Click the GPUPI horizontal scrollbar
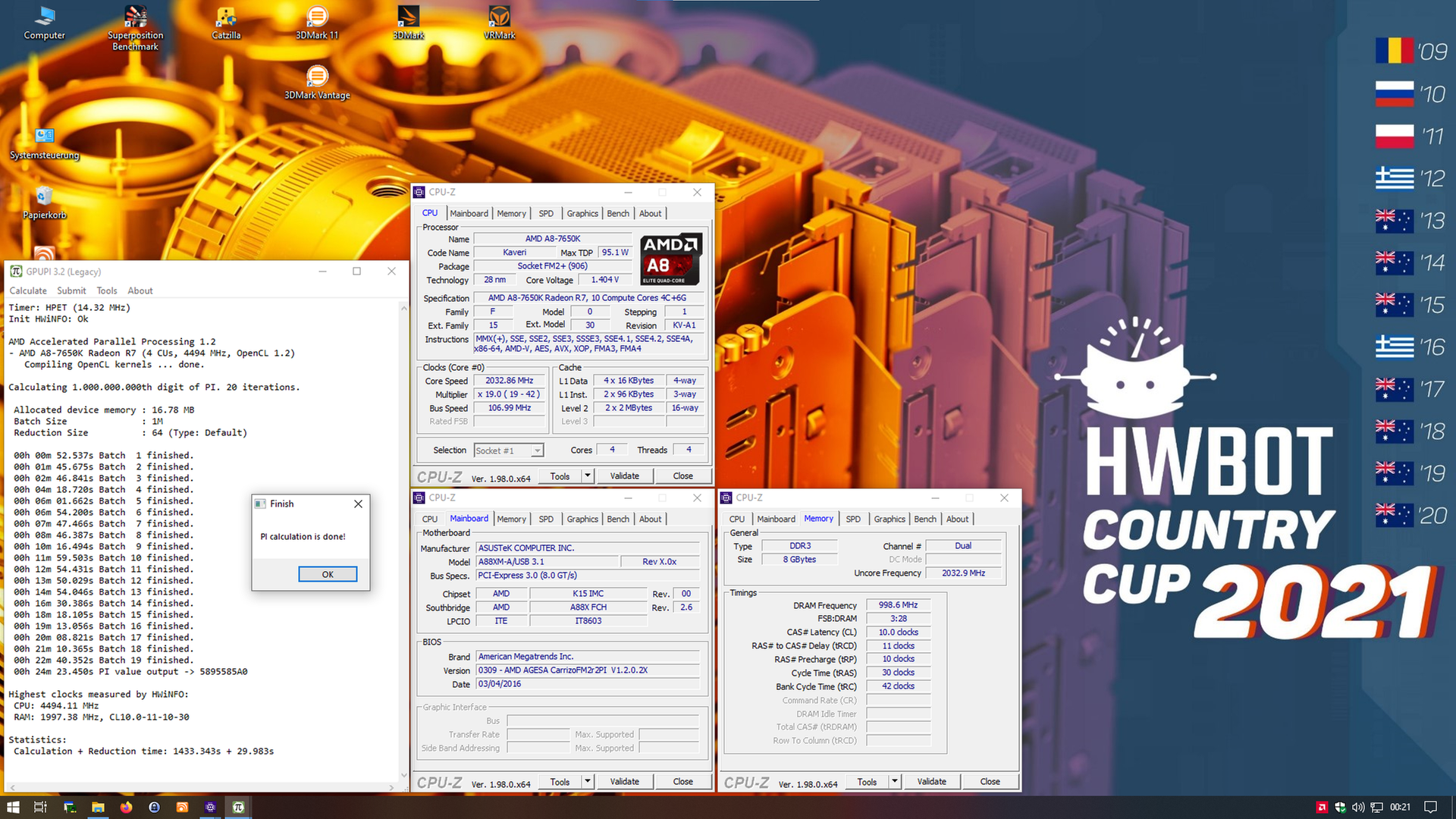The height and width of the screenshot is (819, 1456). [x=202, y=787]
